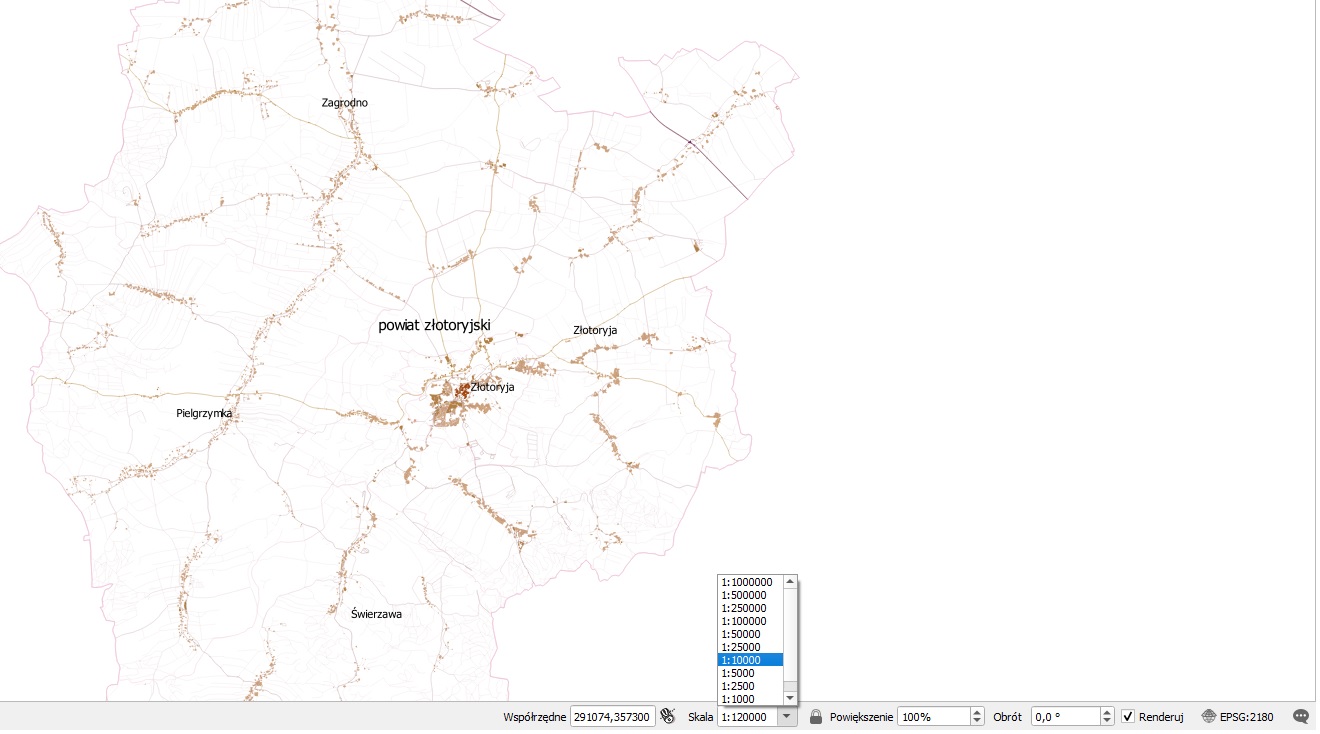Image resolution: width=1320 pixels, height=734 pixels.
Task: Select scale 1:1000000 from the list
Action: pos(746,582)
